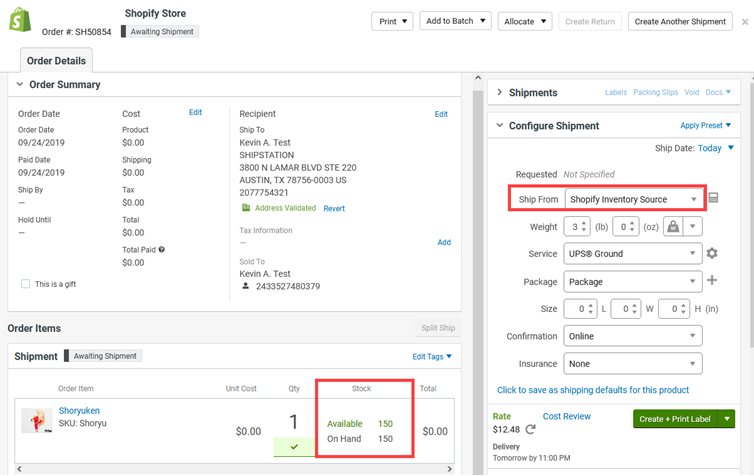Click the Shopify bag logo

pyautogui.click(x=20, y=20)
